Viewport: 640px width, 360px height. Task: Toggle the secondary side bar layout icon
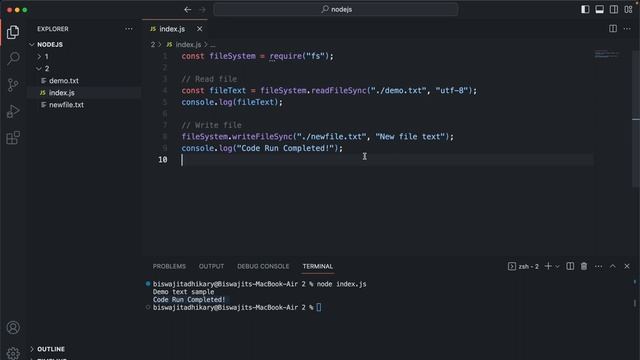coord(613,9)
